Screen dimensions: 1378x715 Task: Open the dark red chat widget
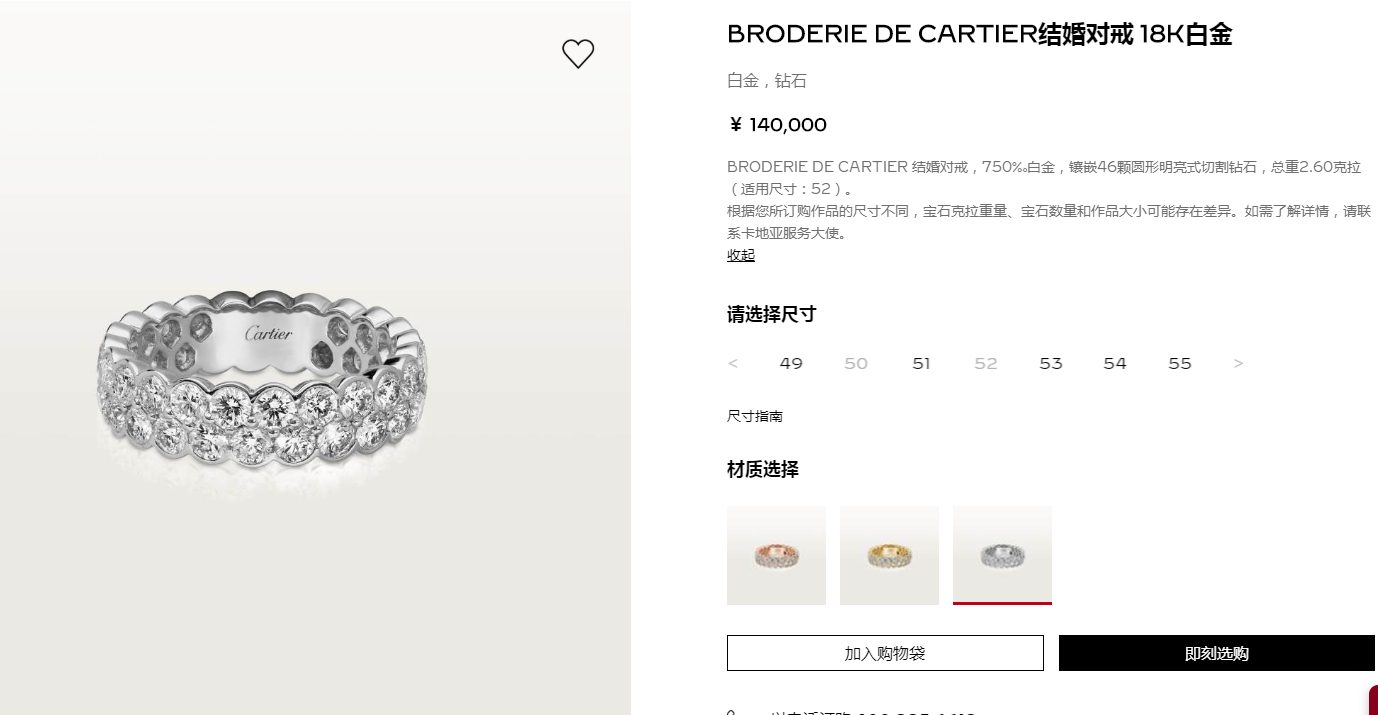[1373, 700]
